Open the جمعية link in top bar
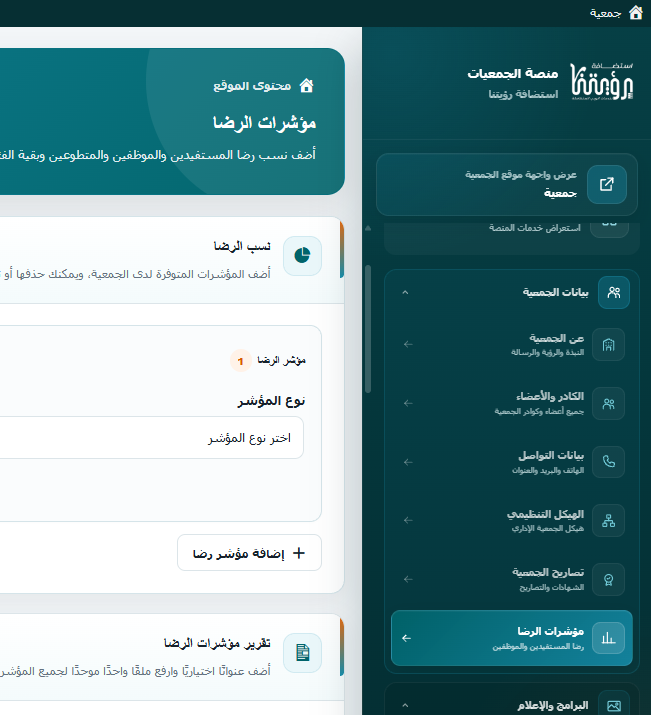651x715 pixels. (x=605, y=13)
